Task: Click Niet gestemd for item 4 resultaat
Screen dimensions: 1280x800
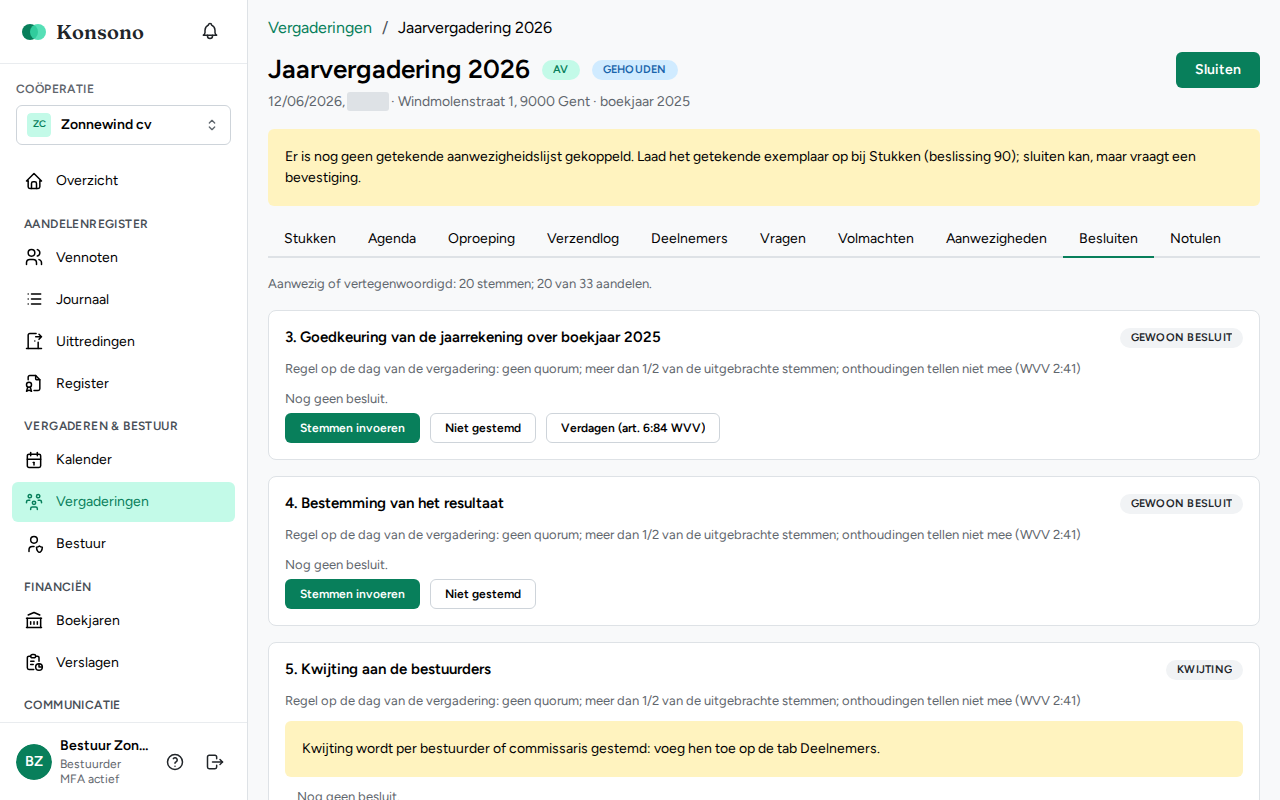Action: [483, 594]
